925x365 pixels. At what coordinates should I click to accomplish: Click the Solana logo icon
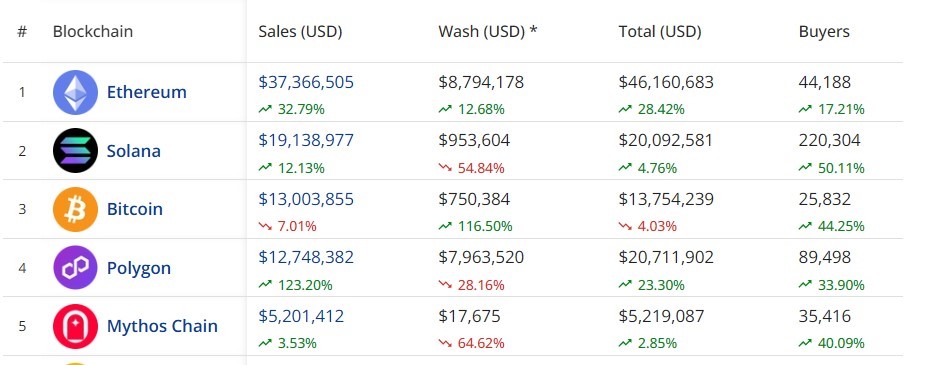click(x=75, y=150)
